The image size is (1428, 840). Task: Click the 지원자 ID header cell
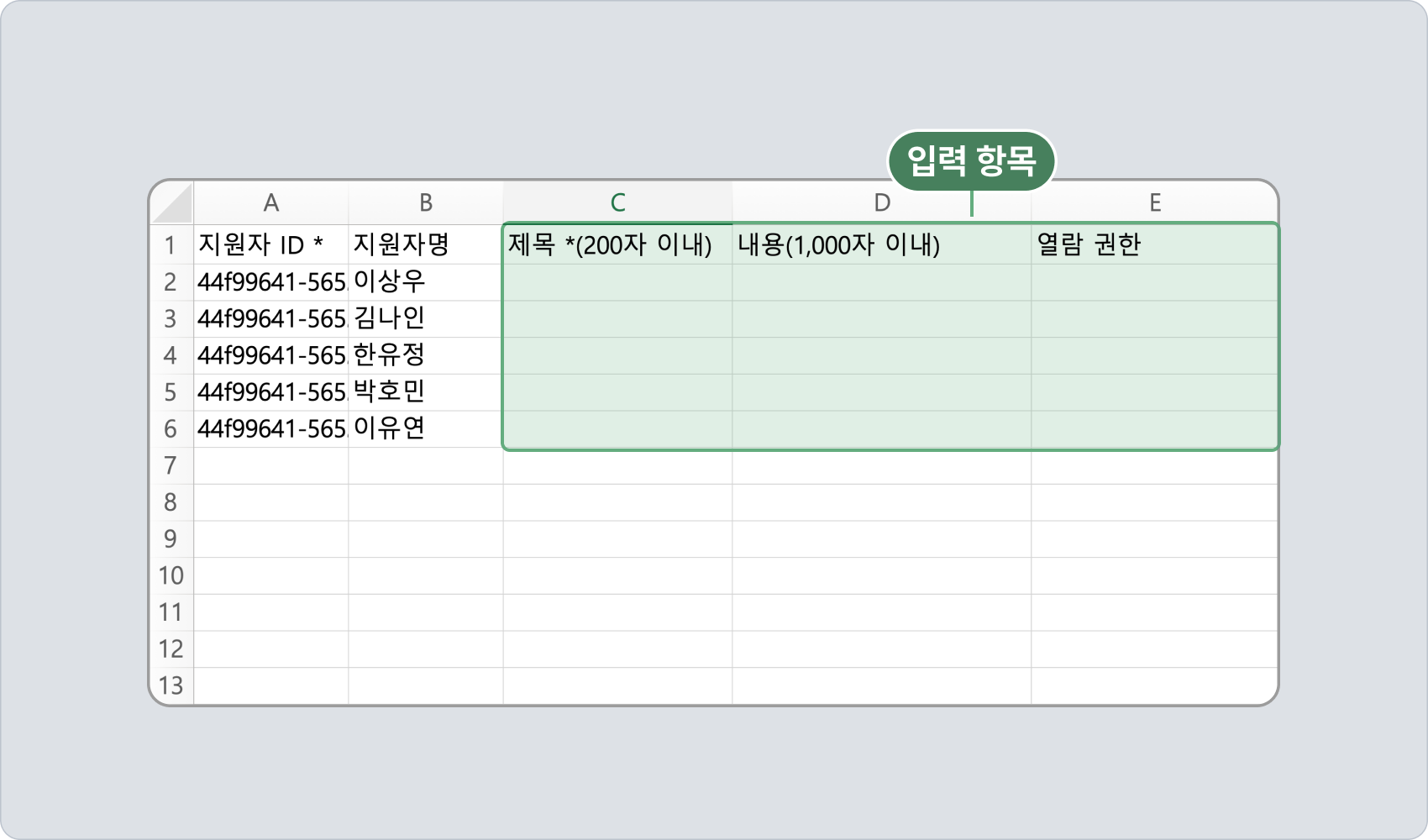pos(270,245)
